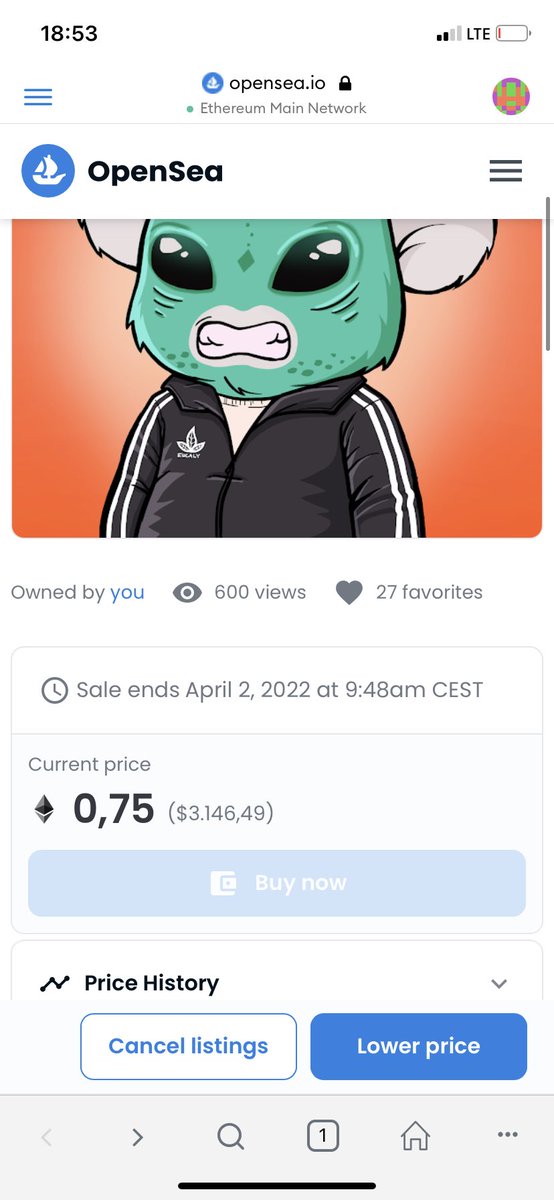Screen dimensions: 554x1200
Task: Tap the browser search magnifier icon
Action: click(230, 1136)
